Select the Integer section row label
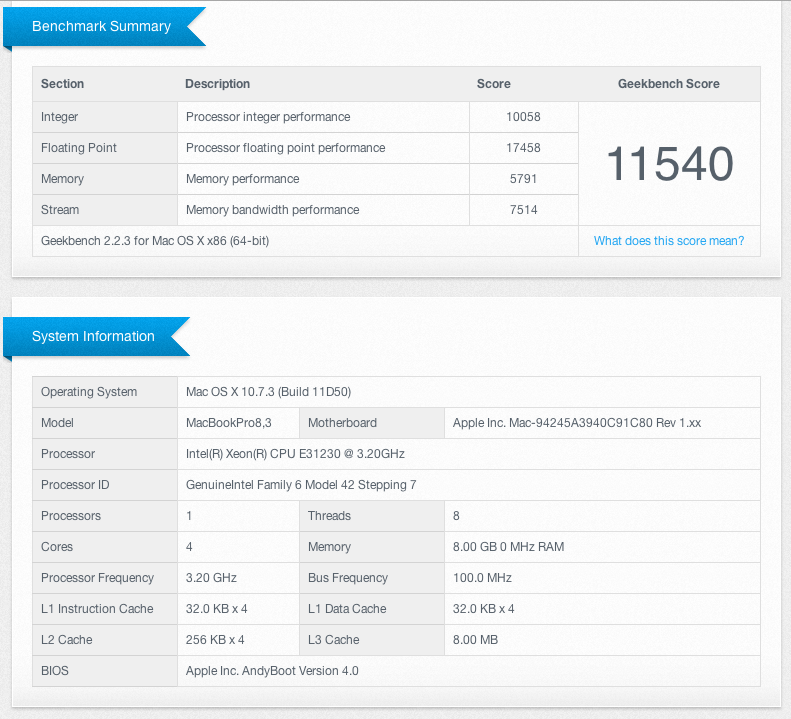The width and height of the screenshot is (791, 719). [60, 117]
